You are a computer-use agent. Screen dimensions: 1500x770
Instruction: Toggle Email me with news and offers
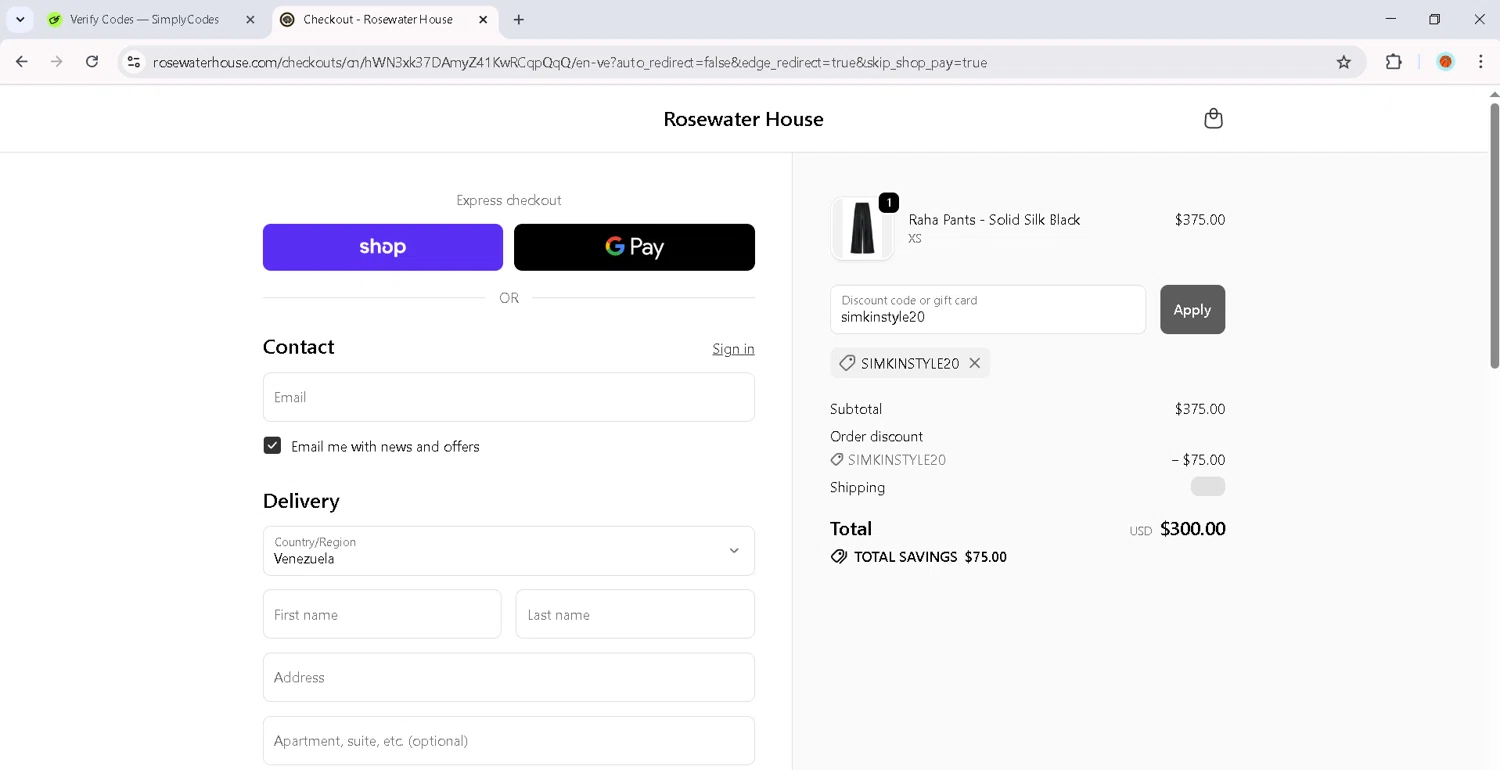tap(272, 446)
